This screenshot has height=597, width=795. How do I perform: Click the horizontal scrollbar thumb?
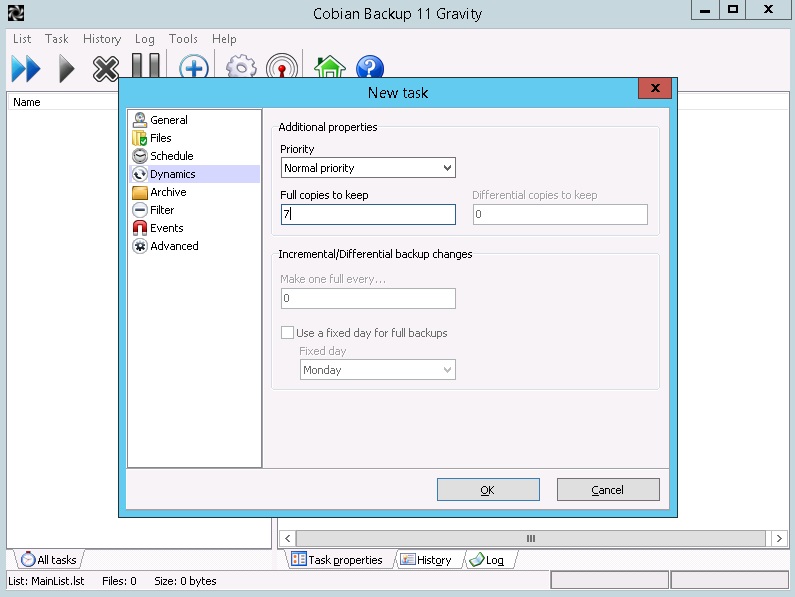coord(530,538)
